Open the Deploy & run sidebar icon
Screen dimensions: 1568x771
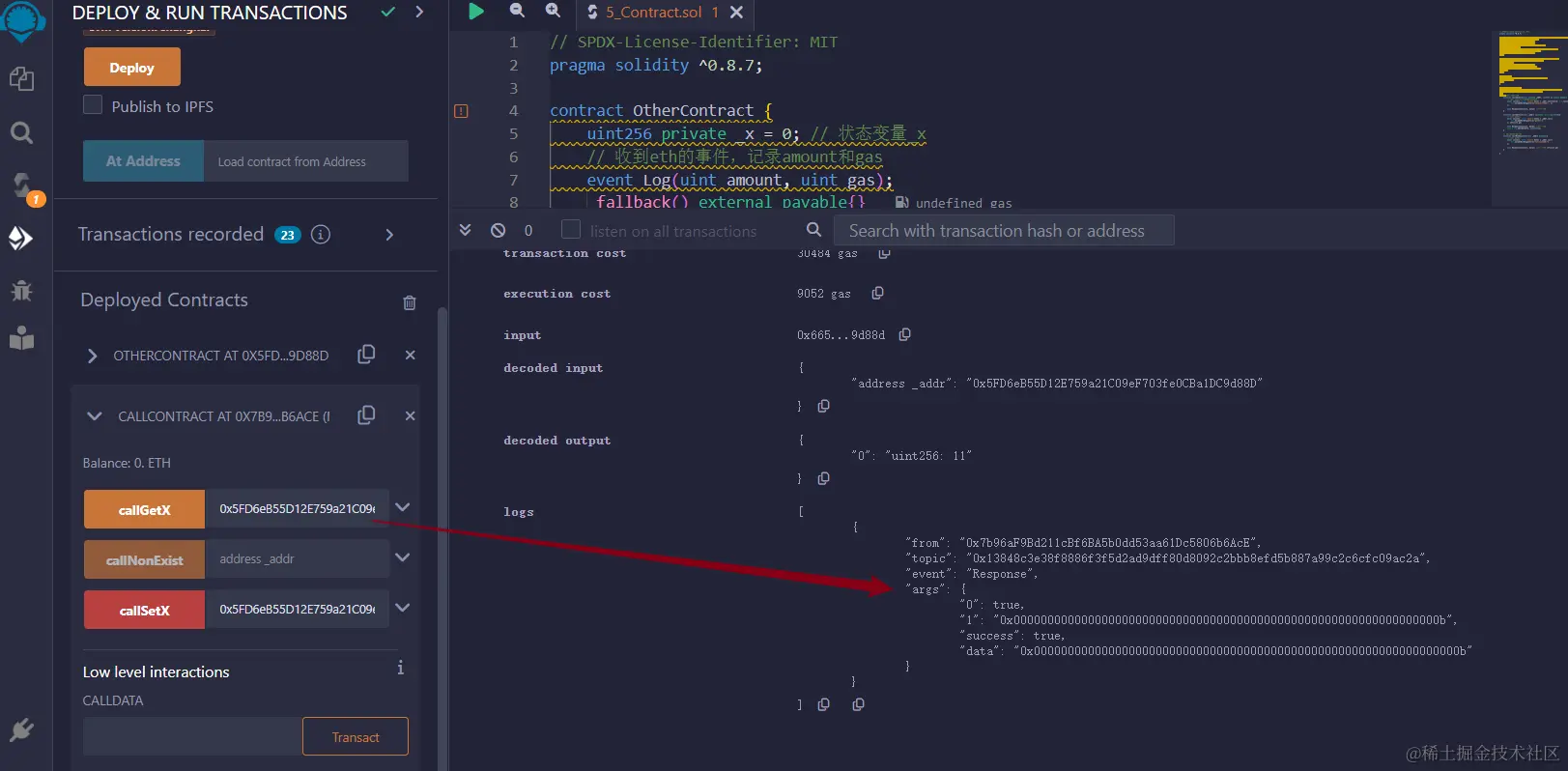[x=21, y=238]
